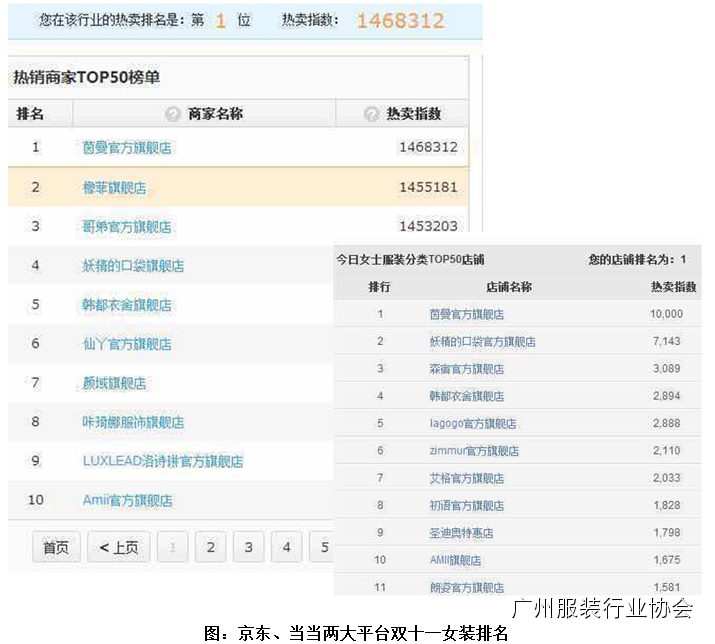
Task: Click value 3,089 in right panel
Action: click(666, 369)
